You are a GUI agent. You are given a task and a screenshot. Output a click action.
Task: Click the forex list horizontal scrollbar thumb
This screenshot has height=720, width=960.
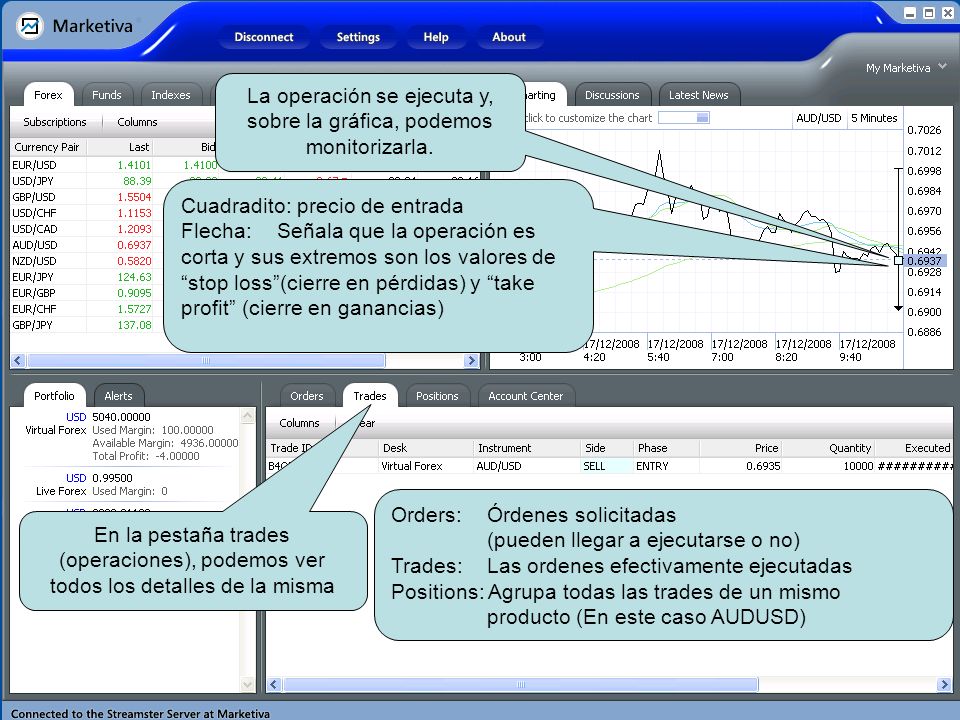(x=206, y=361)
